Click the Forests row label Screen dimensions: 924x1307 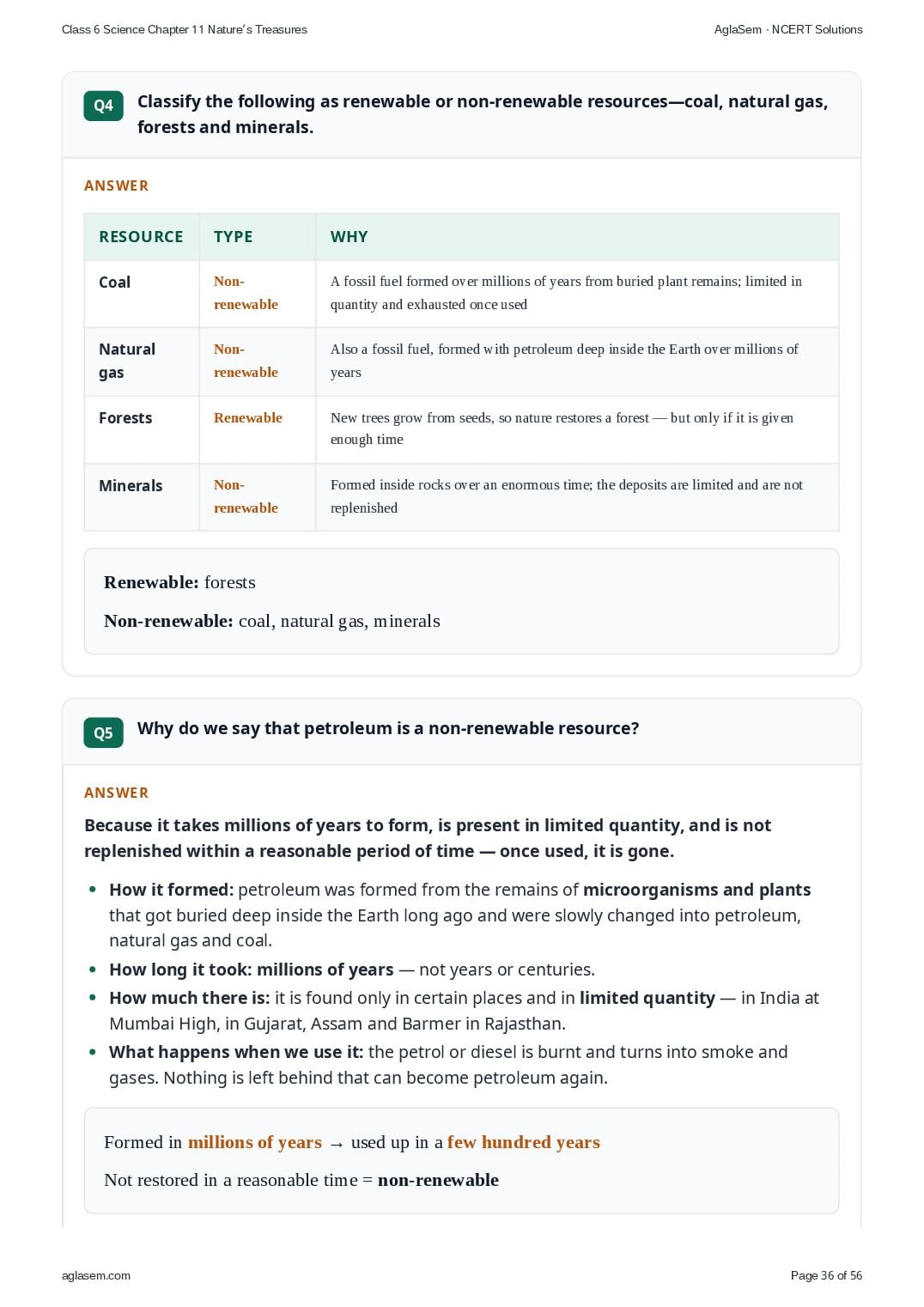coord(125,418)
